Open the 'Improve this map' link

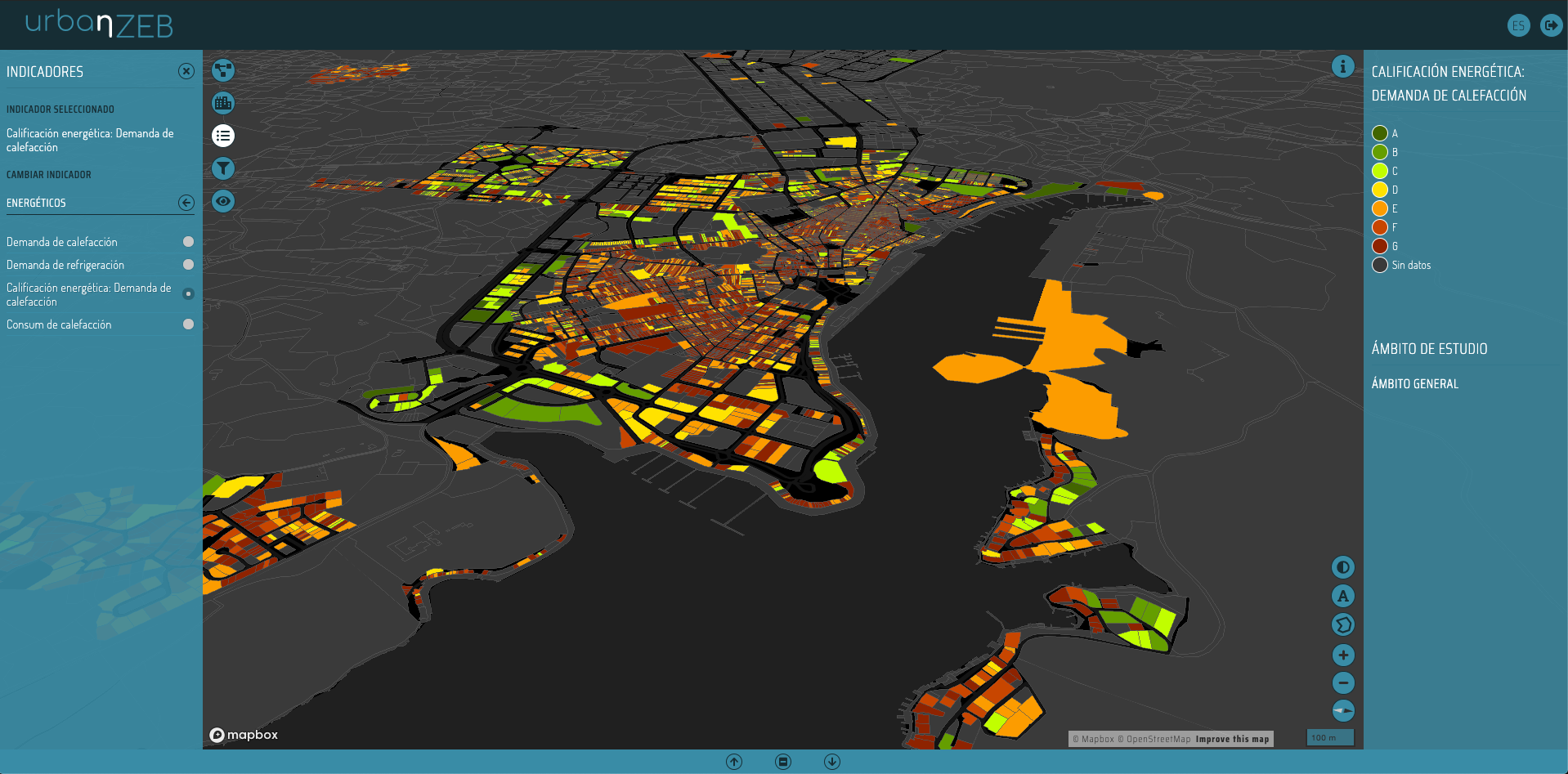click(1232, 739)
